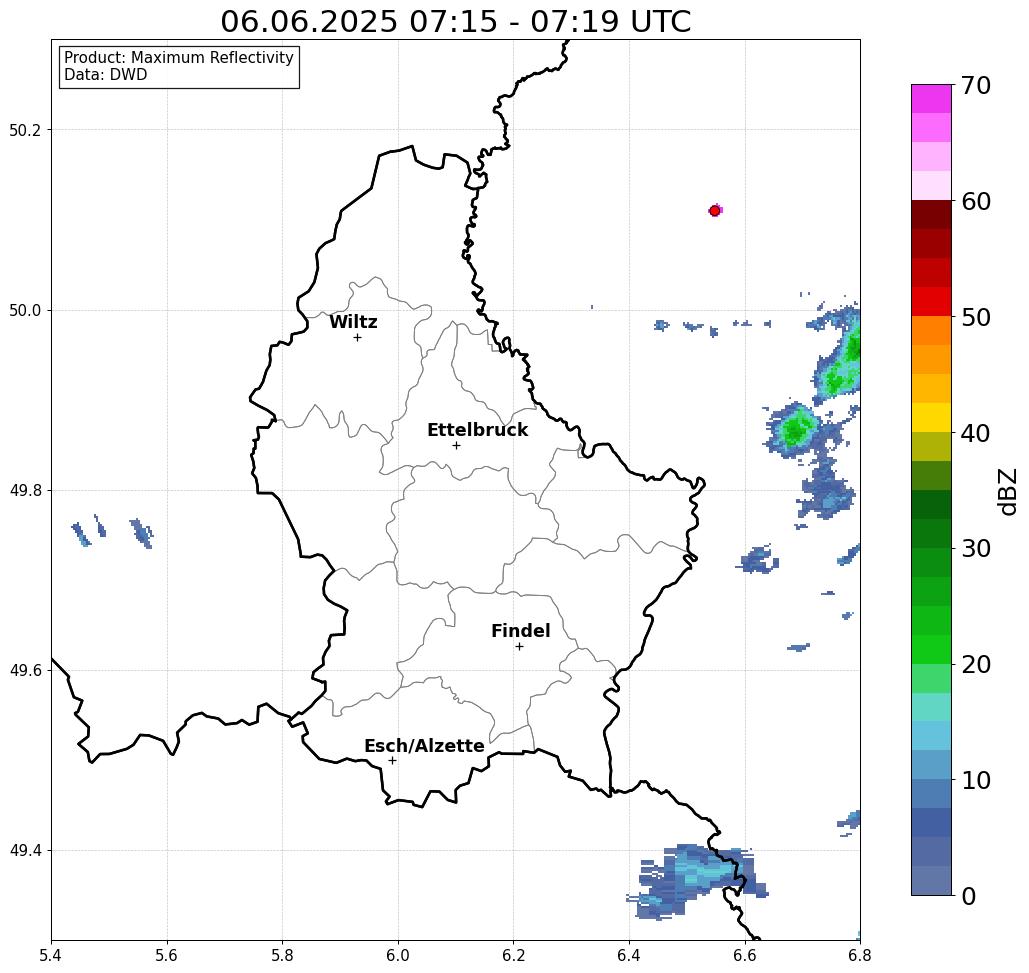1029x973 pixels.
Task: Click the dBZ colorbar unit label
Action: pos(1007,491)
